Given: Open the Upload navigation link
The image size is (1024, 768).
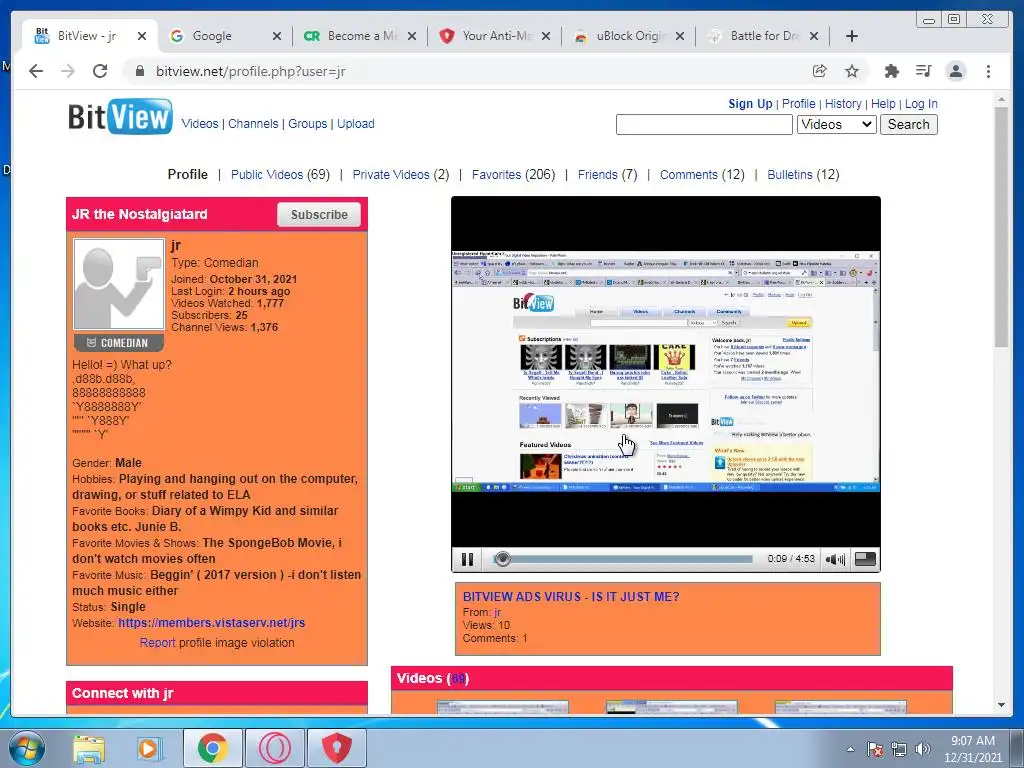Looking at the screenshot, I should tap(356, 123).
